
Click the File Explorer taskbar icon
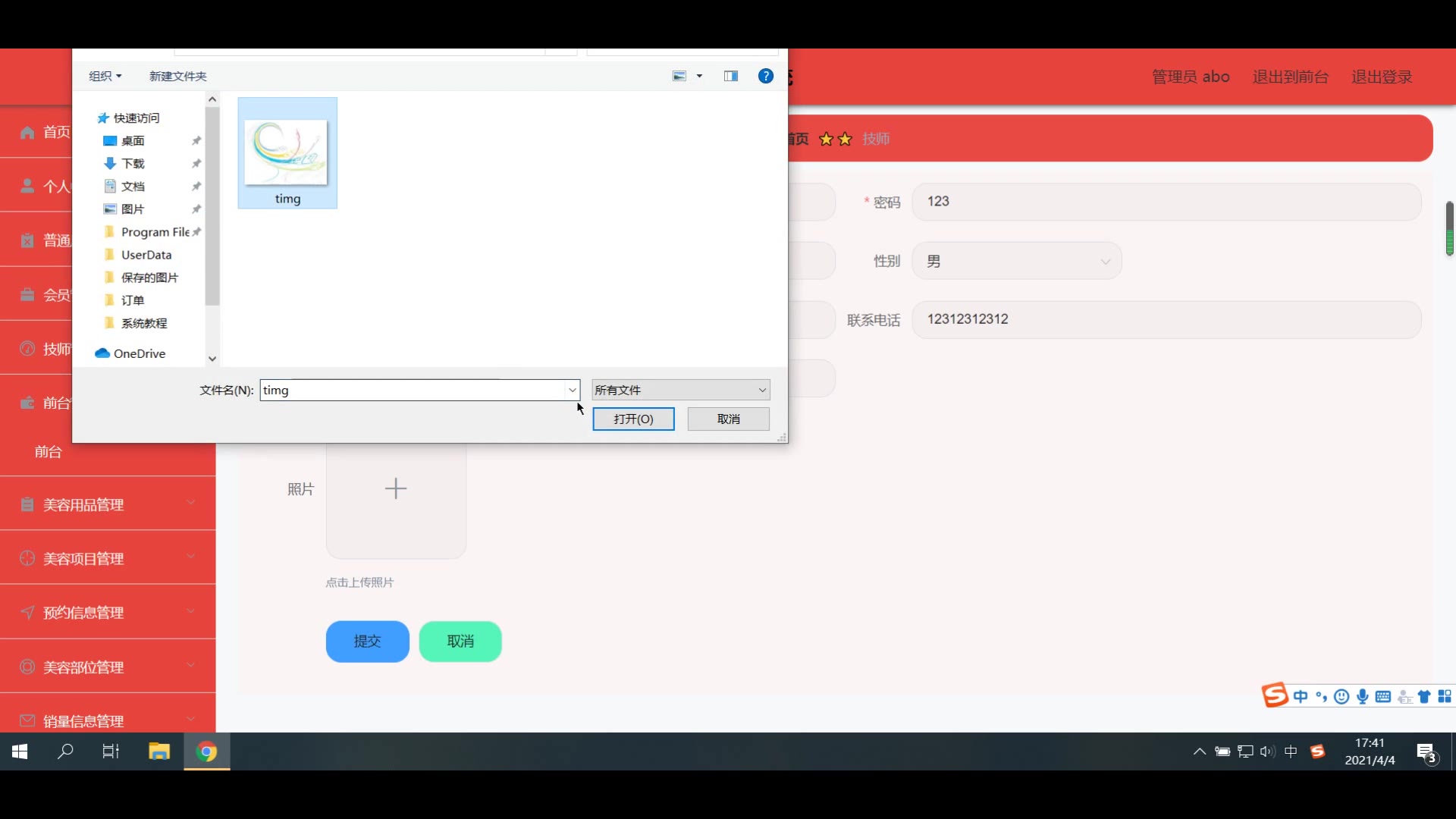pyautogui.click(x=159, y=752)
